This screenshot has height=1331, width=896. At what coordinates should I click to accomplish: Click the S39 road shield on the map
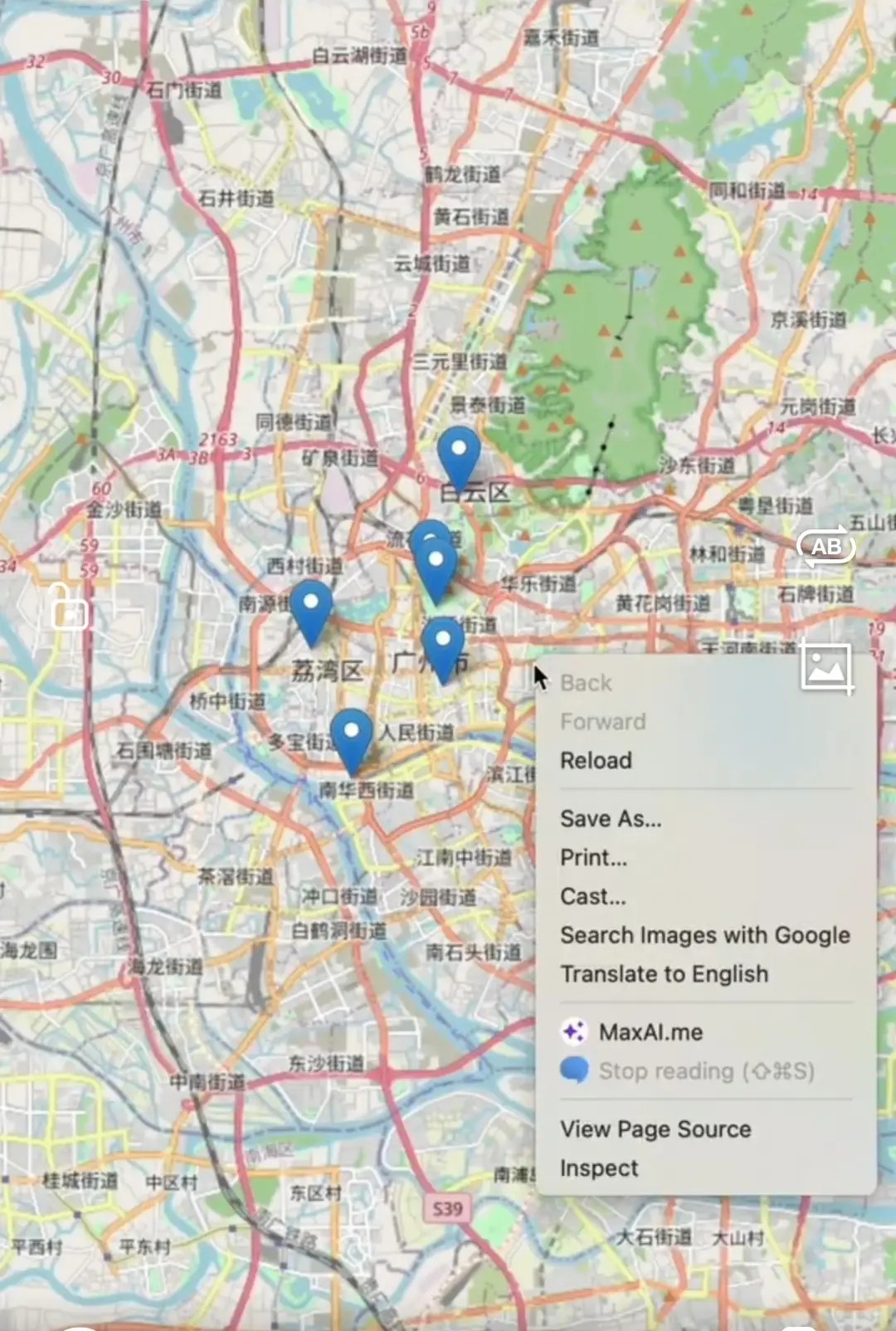448,1208
